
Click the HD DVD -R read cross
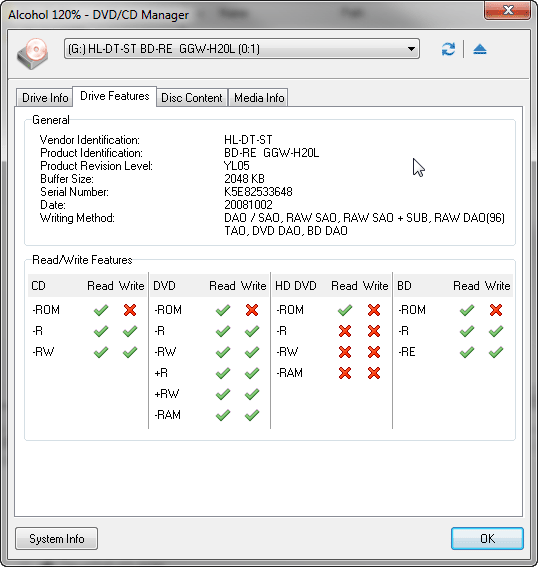pos(345,331)
